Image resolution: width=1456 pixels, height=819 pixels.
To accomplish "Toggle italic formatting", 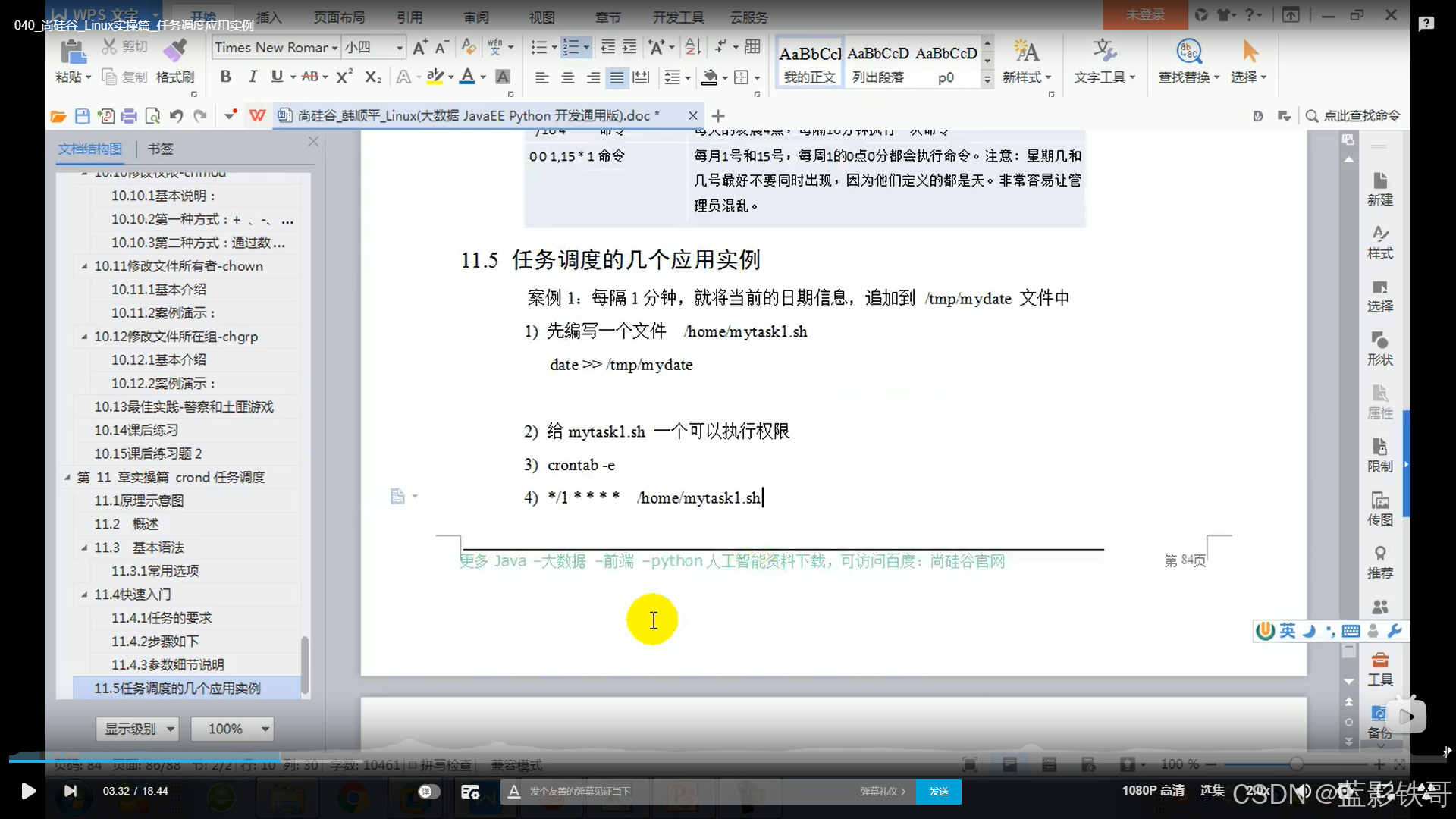I will pos(253,77).
